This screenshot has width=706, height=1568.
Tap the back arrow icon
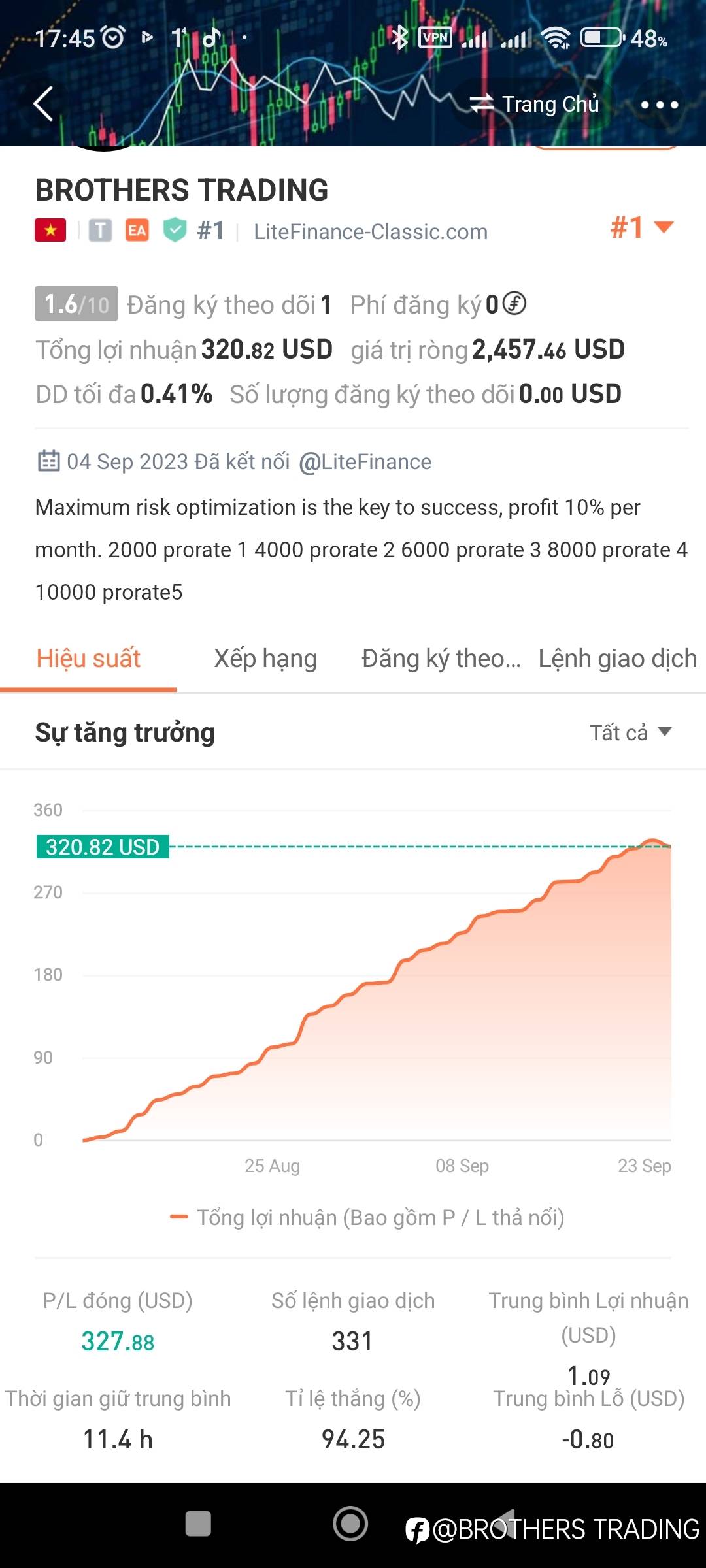click(43, 104)
